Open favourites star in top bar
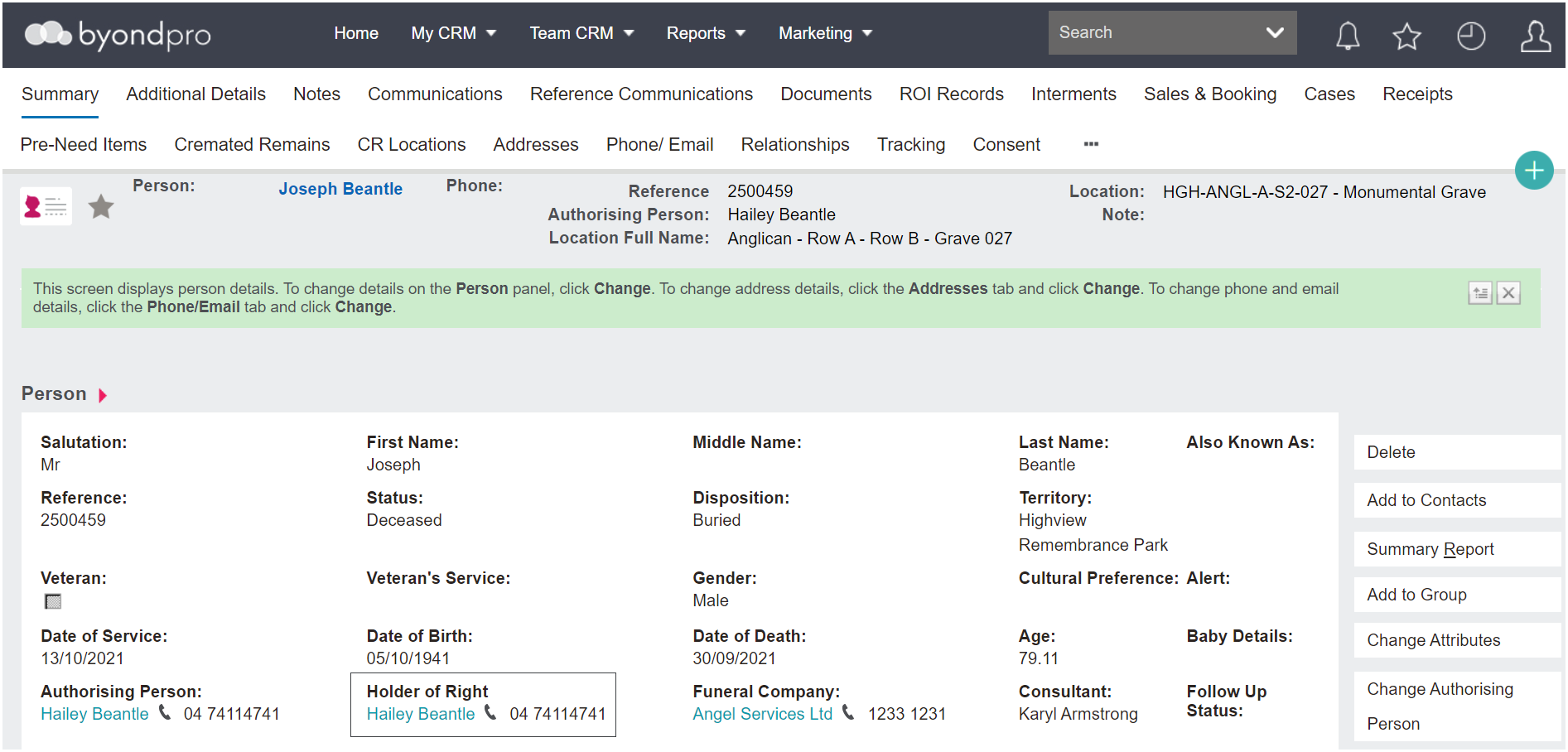Viewport: 1568px width, 752px height. 1406,36
